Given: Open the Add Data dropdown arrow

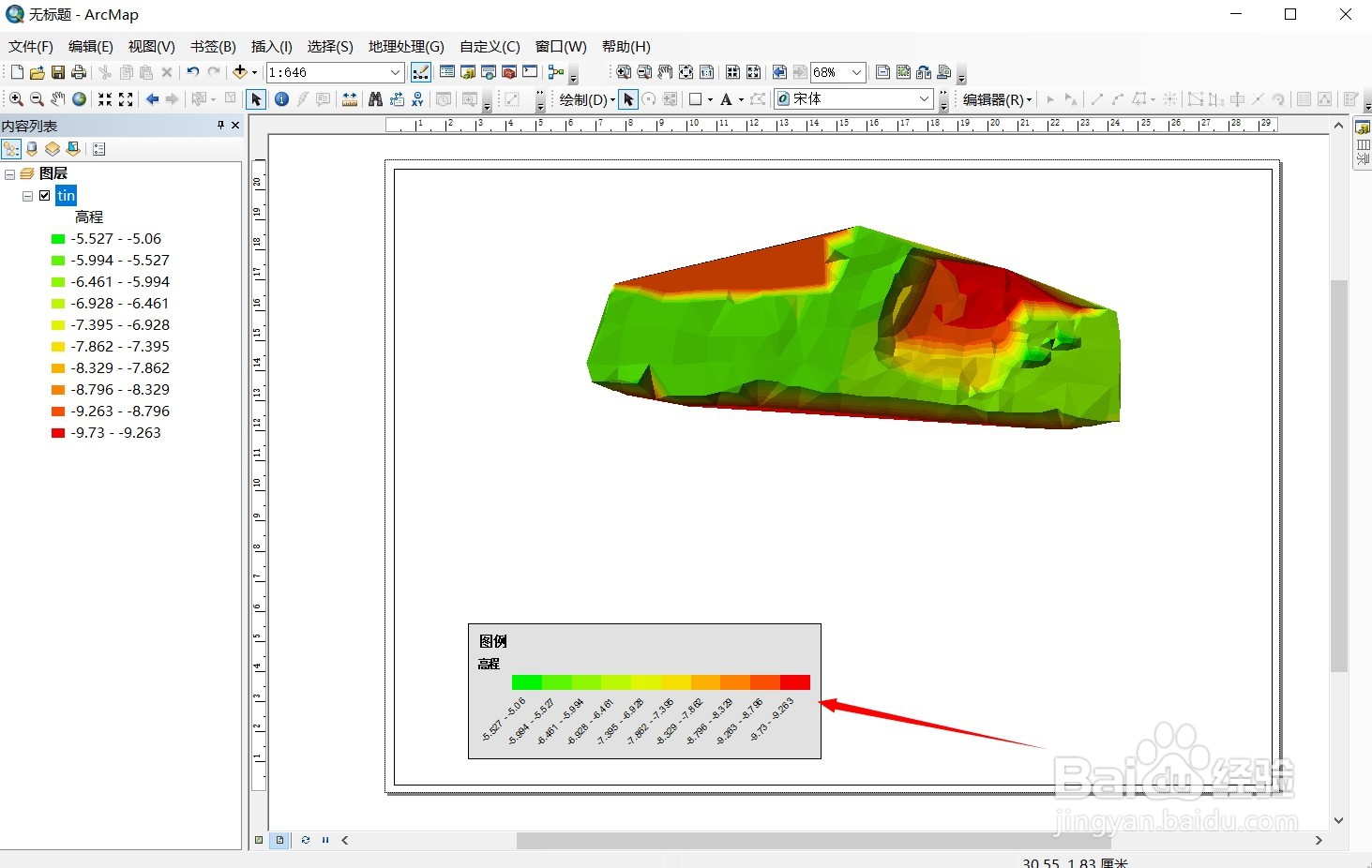Looking at the screenshot, I should (254, 72).
